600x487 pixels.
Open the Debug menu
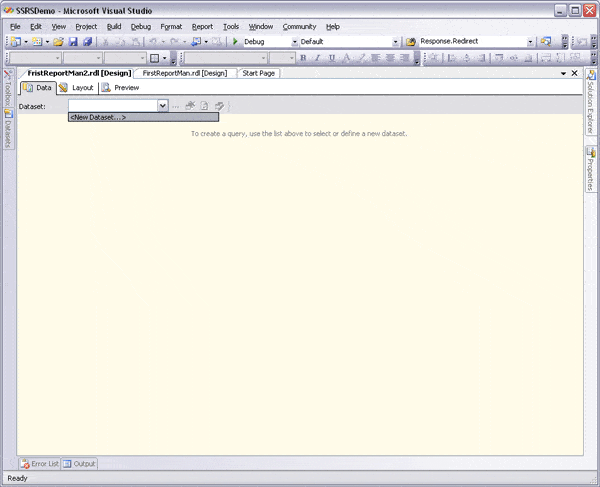coord(140,26)
